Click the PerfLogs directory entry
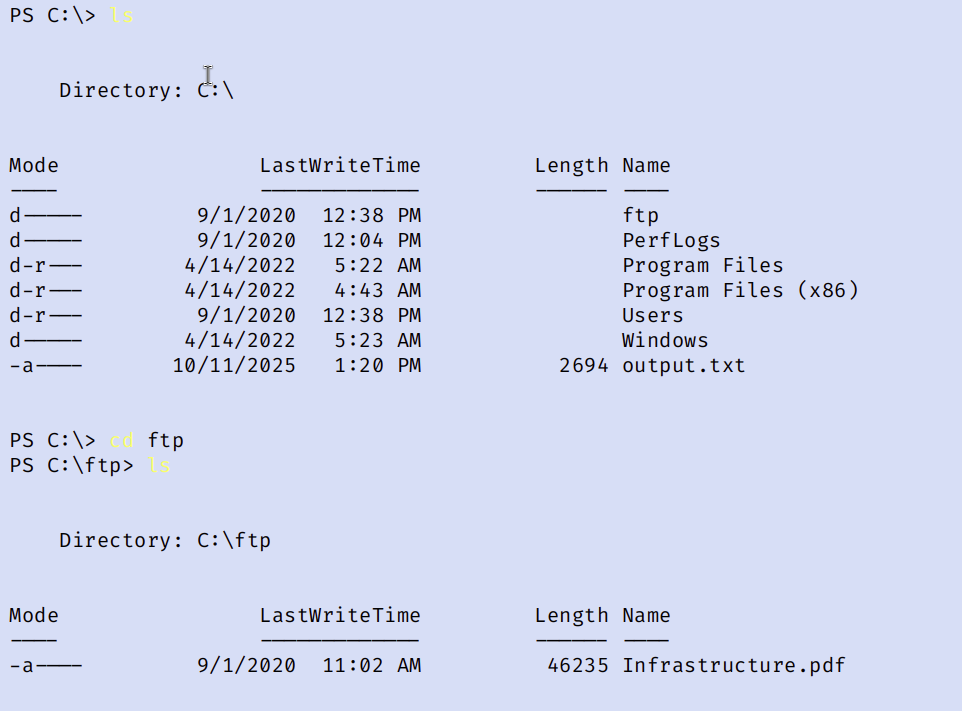962x711 pixels. click(x=671, y=241)
